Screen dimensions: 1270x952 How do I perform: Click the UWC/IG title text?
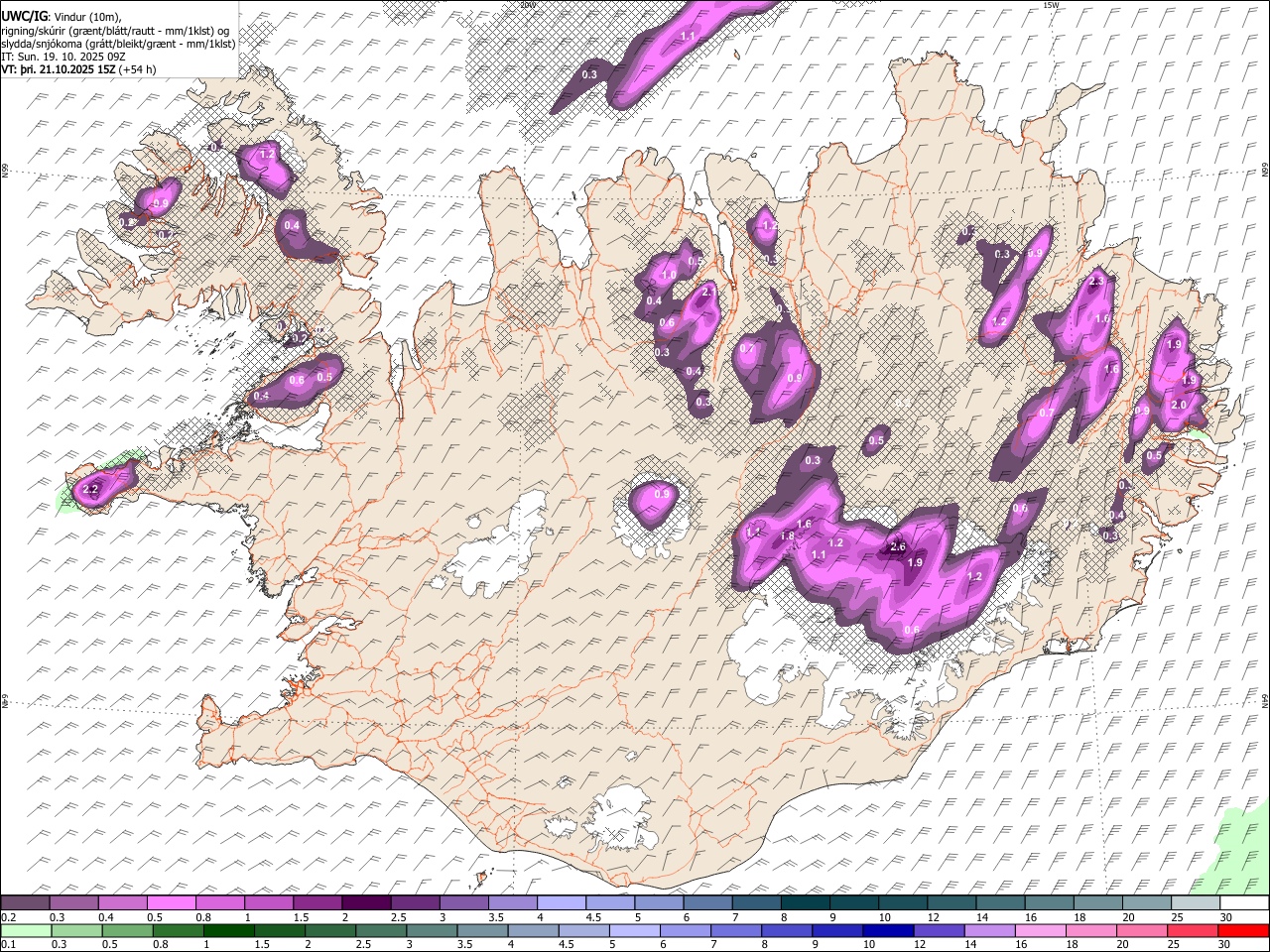click(24, 17)
